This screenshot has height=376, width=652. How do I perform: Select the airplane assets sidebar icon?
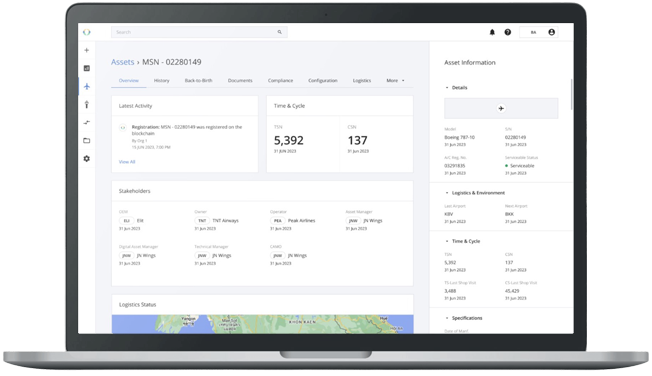coord(86,87)
